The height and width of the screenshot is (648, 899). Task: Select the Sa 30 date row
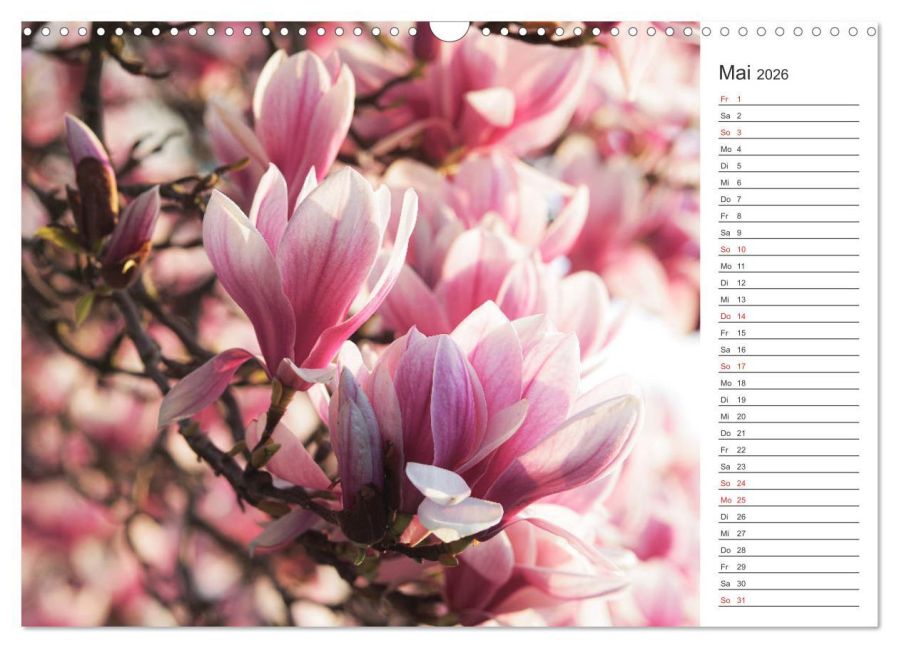789,583
